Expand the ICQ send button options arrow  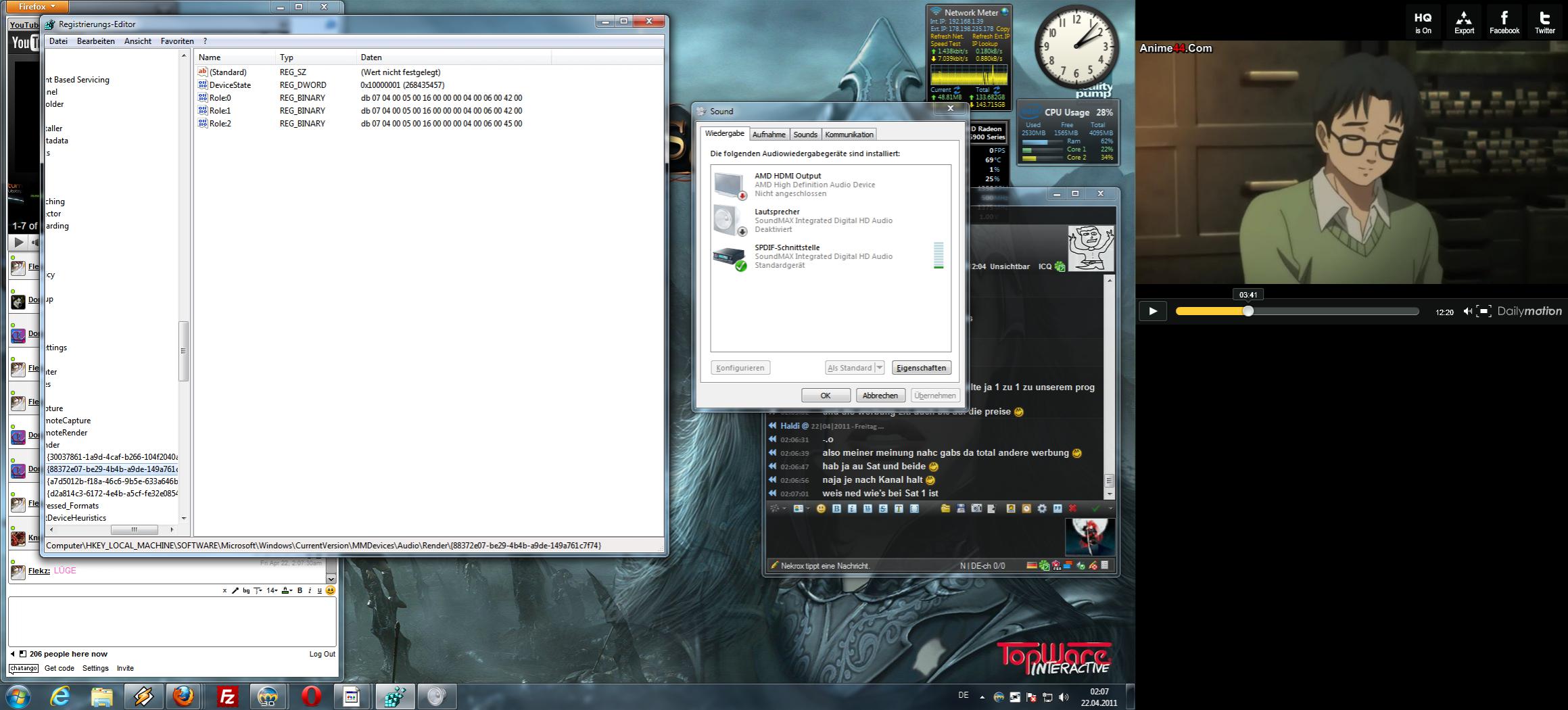[x=1110, y=508]
